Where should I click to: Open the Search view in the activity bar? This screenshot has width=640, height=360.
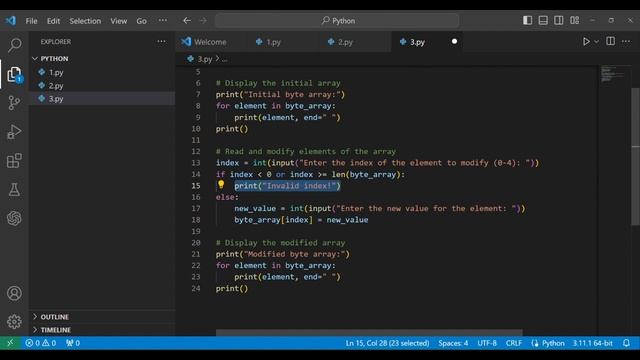14,45
